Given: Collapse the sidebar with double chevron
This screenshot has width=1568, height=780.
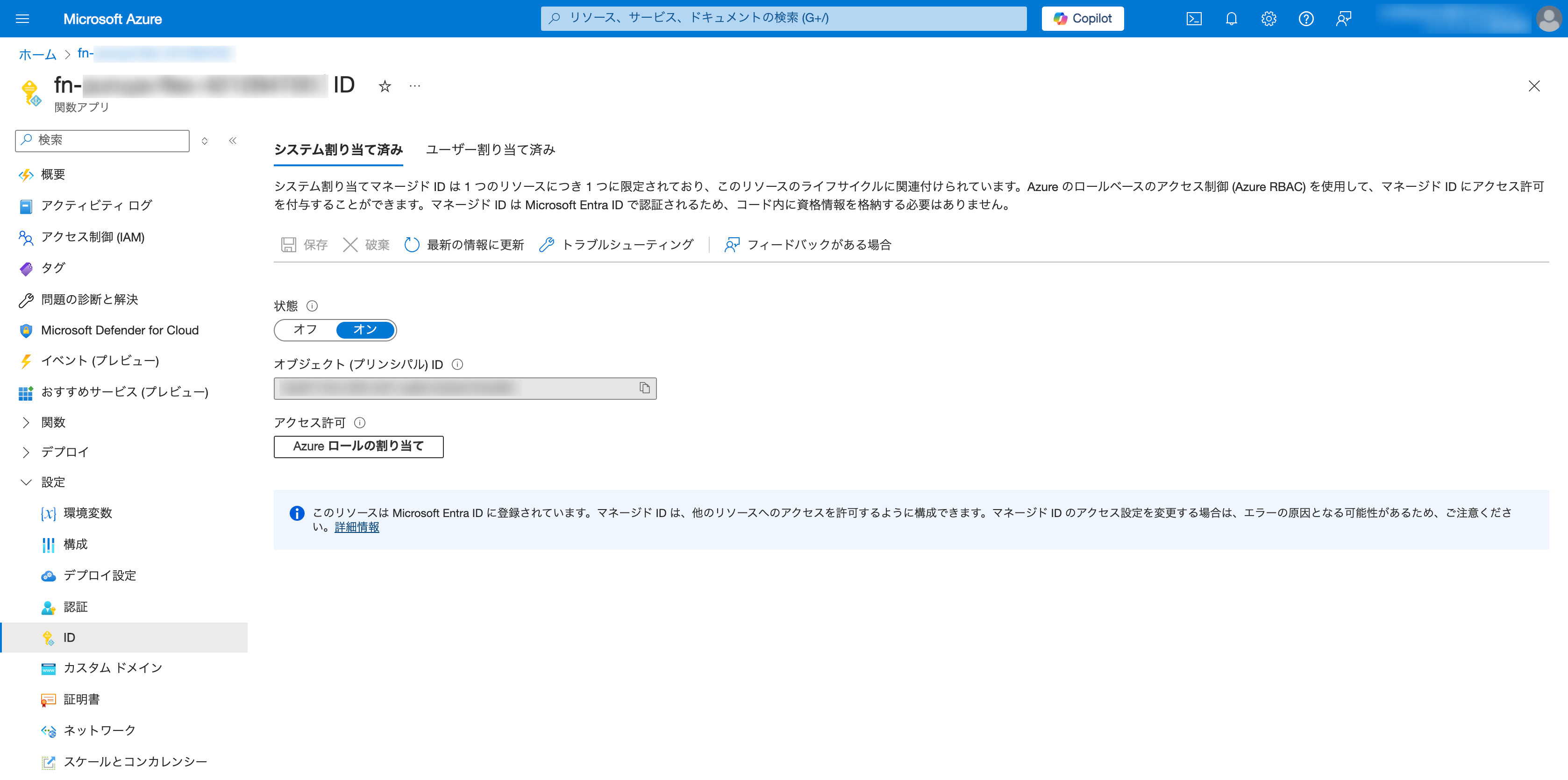Looking at the screenshot, I should 233,141.
